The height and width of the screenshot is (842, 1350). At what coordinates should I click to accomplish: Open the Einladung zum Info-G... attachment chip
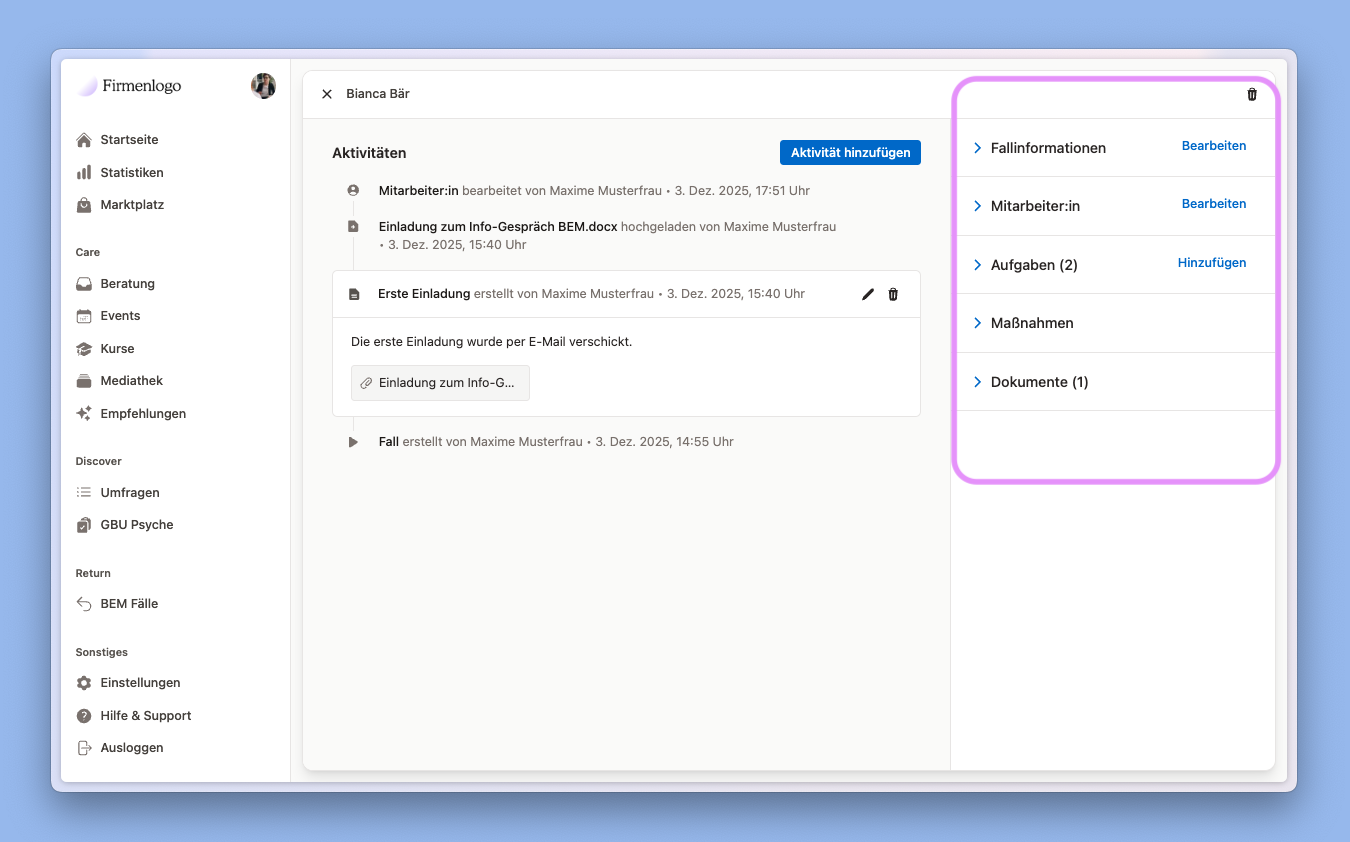click(x=440, y=383)
